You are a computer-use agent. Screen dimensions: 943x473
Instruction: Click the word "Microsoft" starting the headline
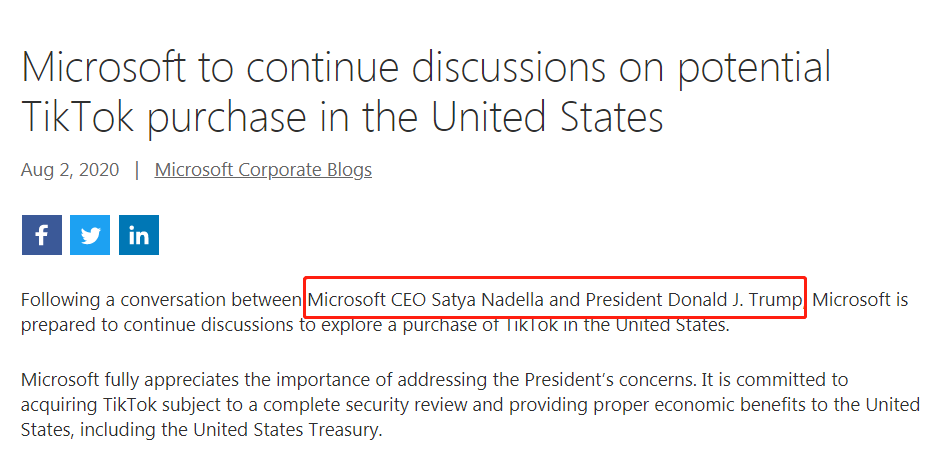point(104,68)
